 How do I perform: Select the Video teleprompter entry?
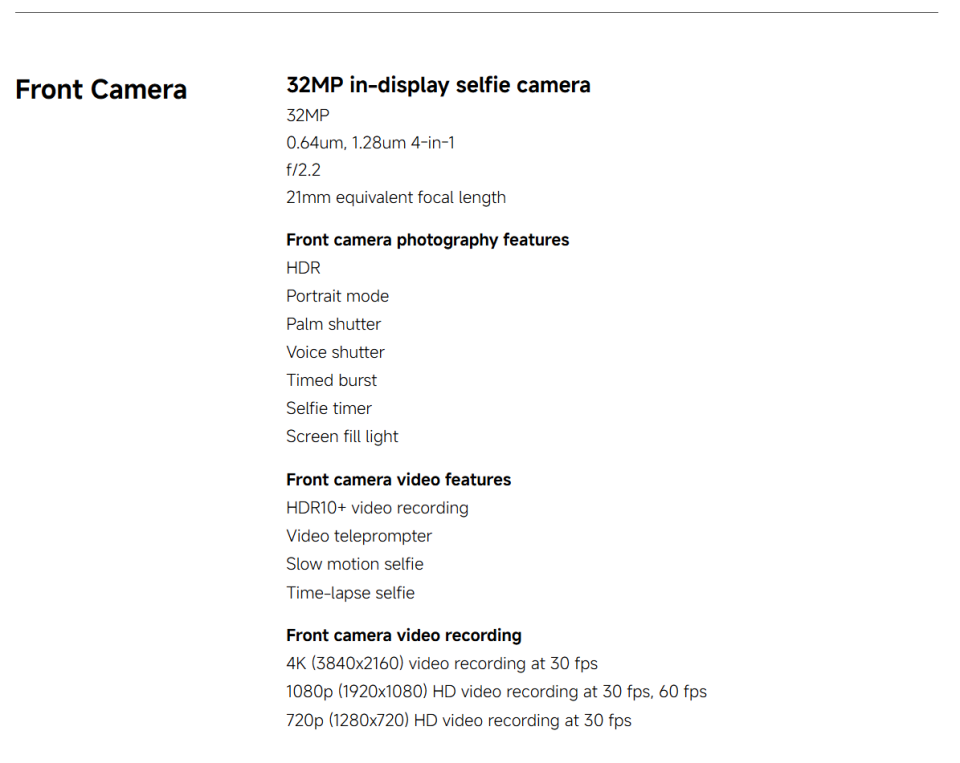359,536
